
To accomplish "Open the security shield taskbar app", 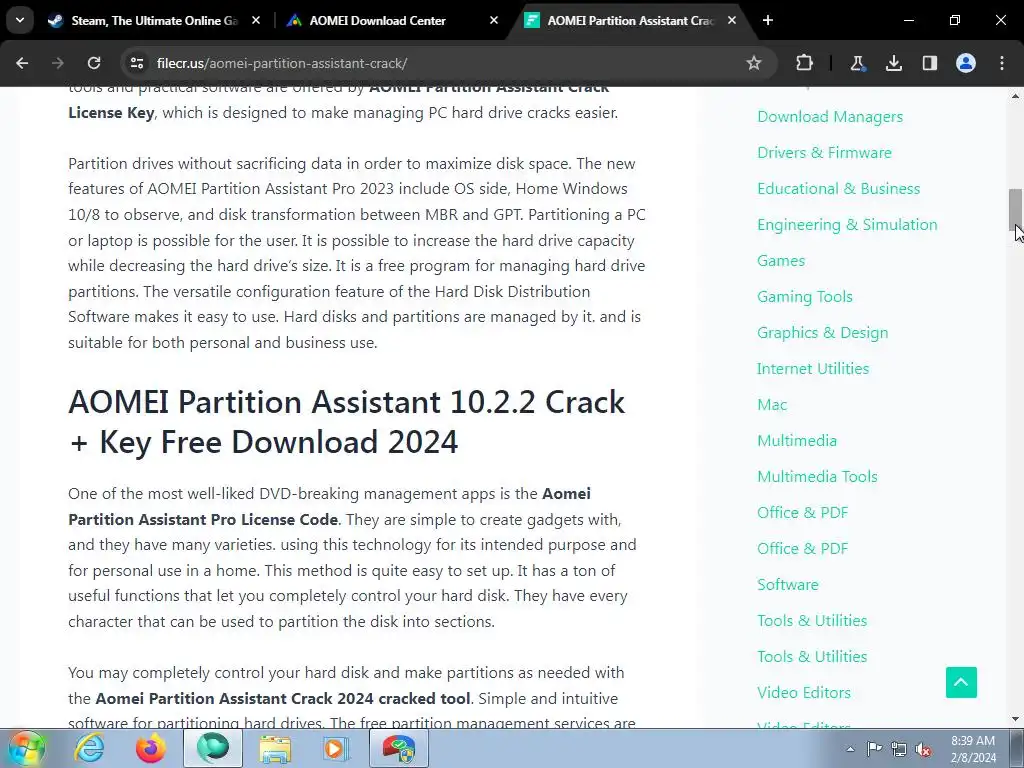I will [x=399, y=748].
